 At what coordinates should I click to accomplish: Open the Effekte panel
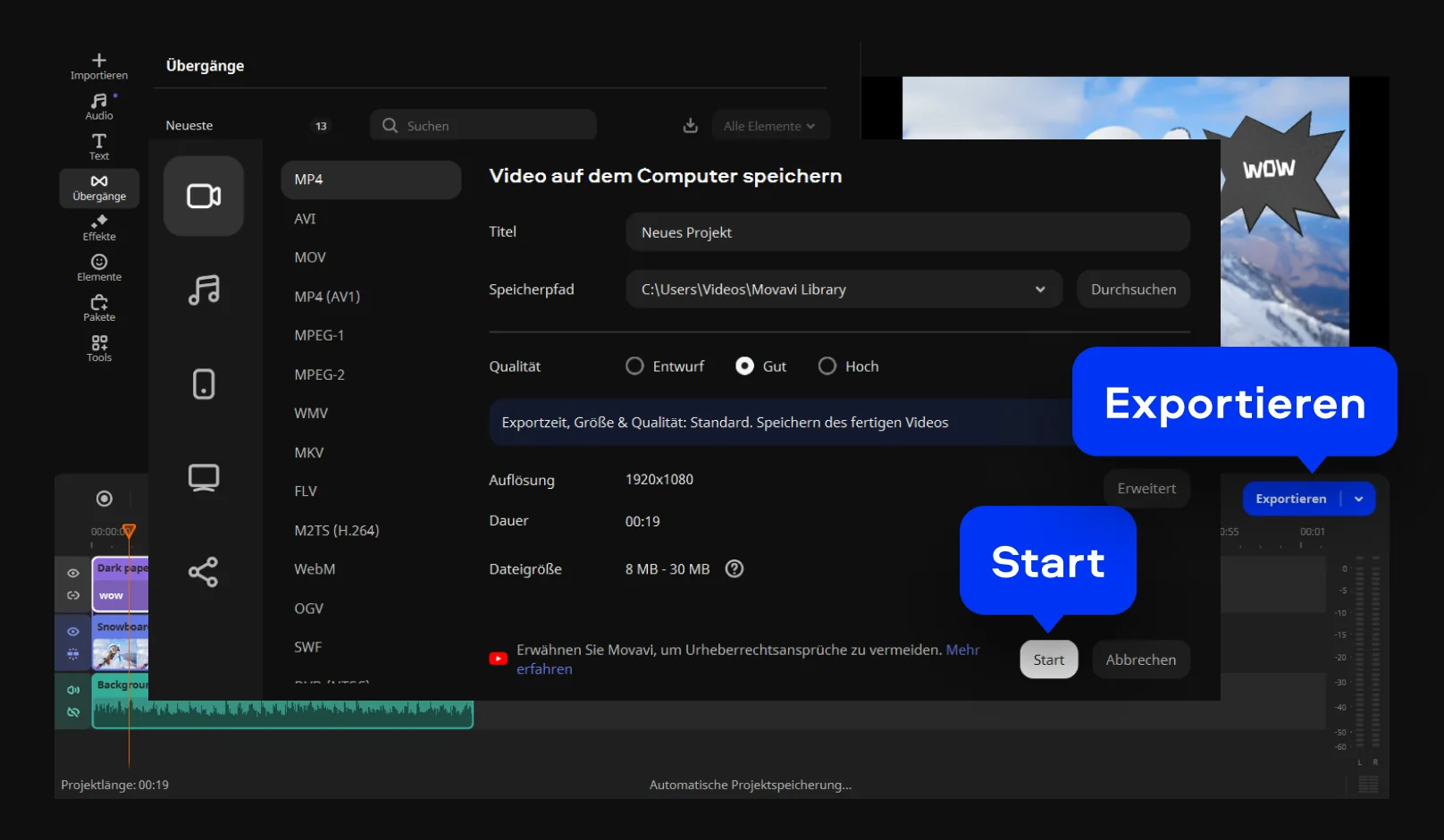(99, 228)
